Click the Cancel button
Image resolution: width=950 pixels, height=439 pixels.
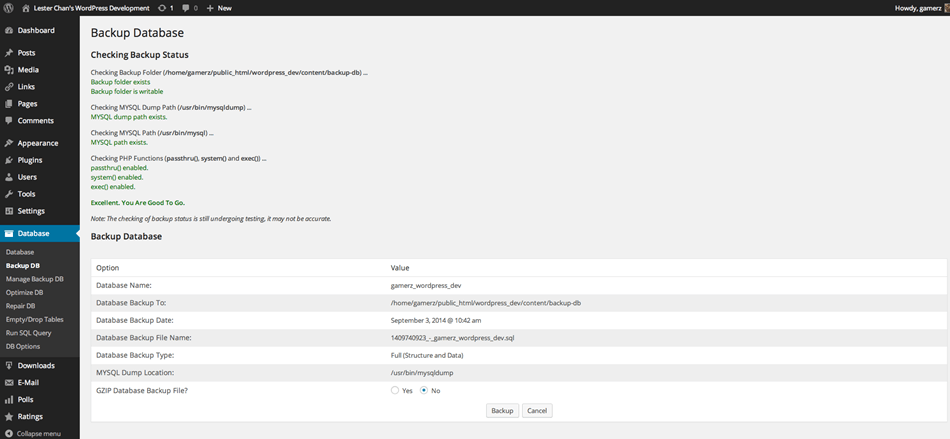coord(537,411)
